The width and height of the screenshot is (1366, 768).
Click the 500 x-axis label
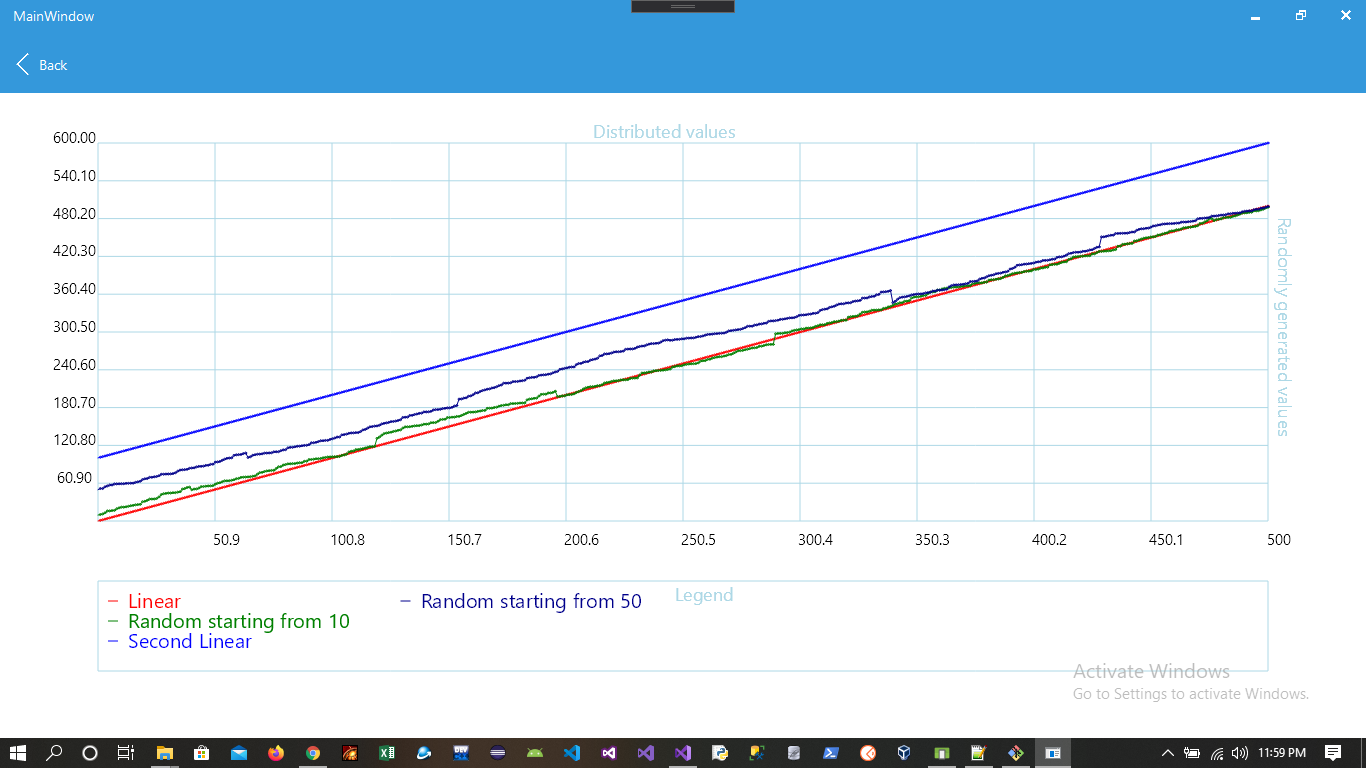pyautogui.click(x=1279, y=540)
